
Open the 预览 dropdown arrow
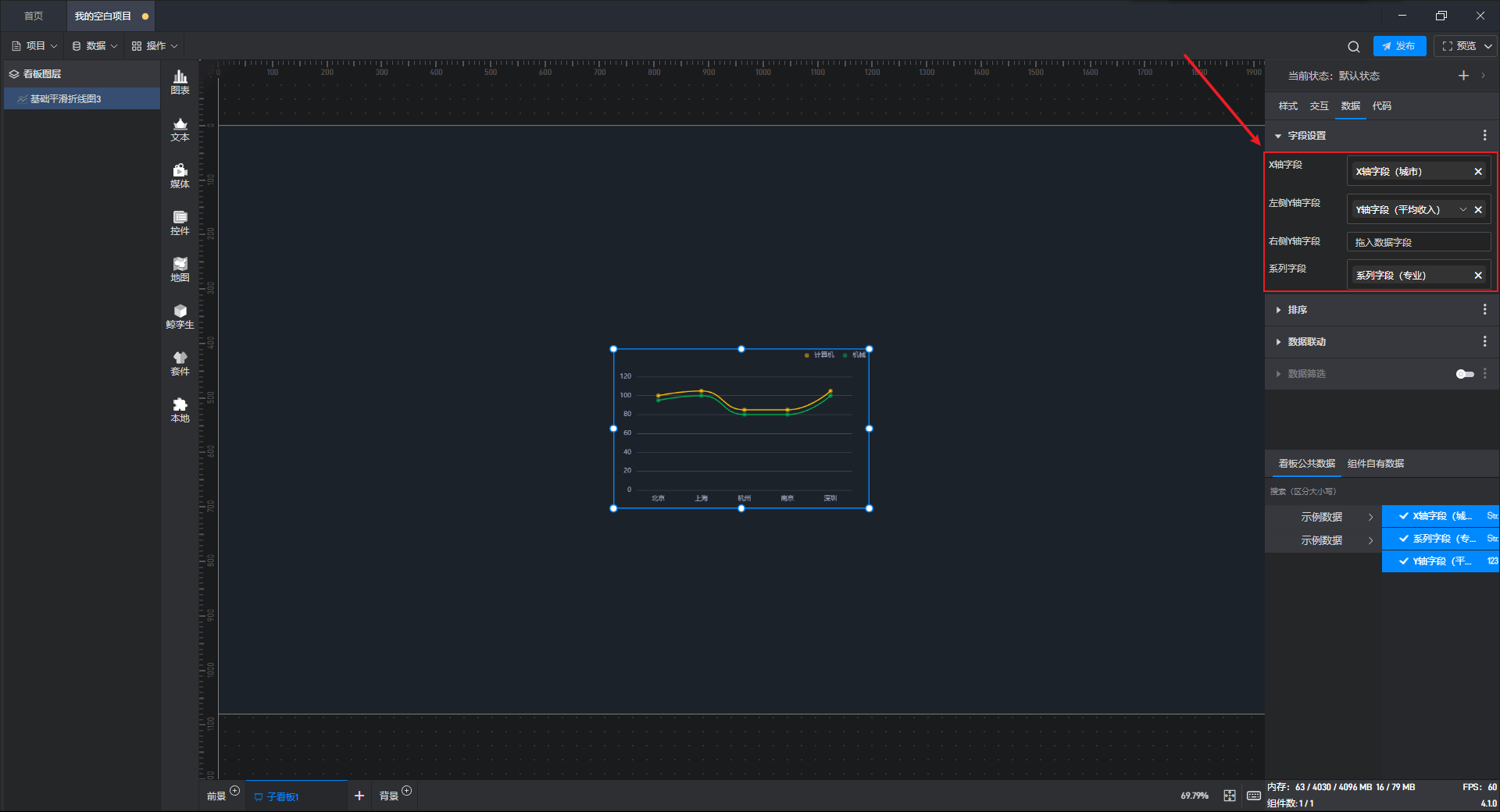tap(1488, 46)
